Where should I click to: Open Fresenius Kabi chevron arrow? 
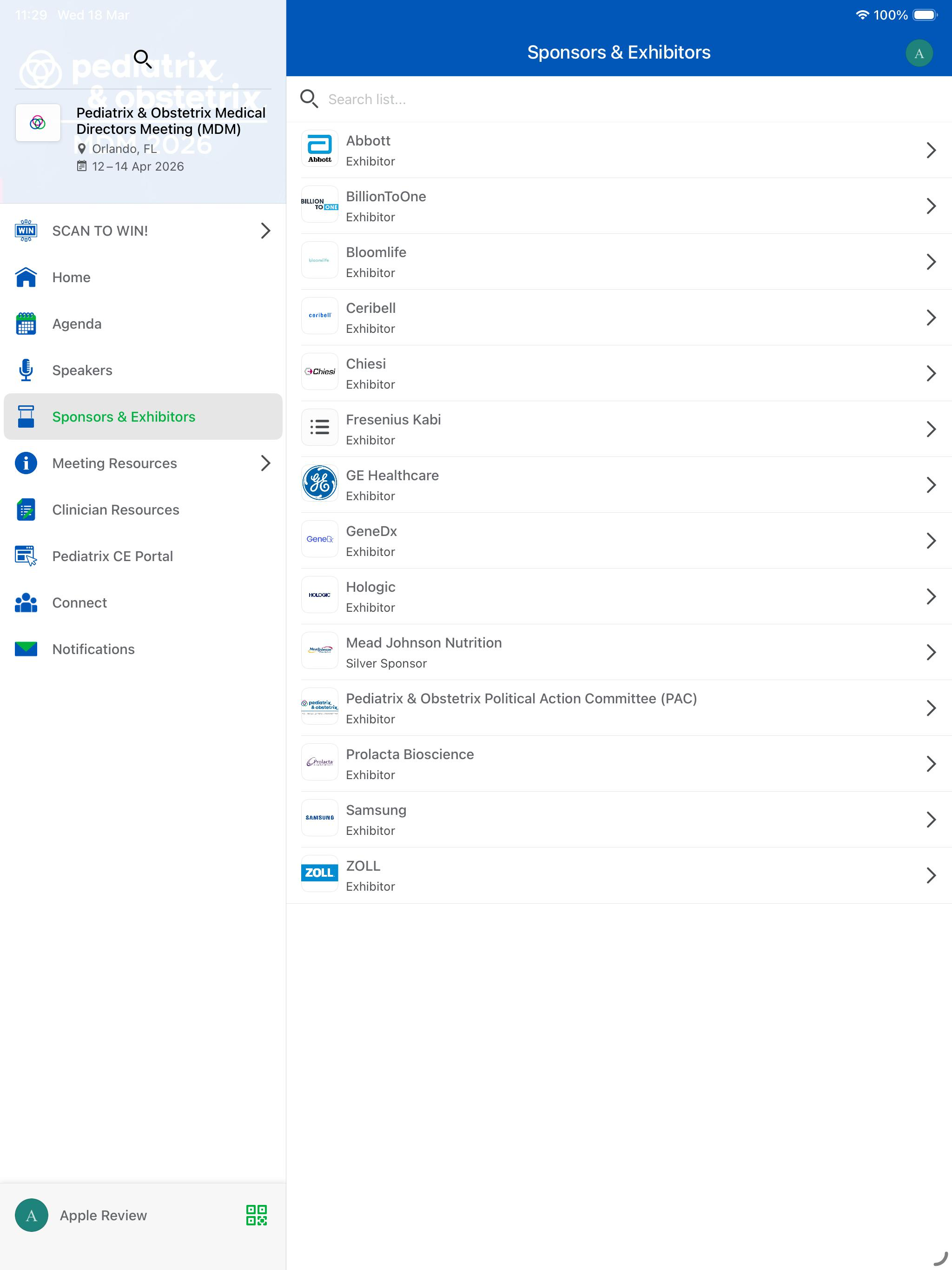(932, 429)
